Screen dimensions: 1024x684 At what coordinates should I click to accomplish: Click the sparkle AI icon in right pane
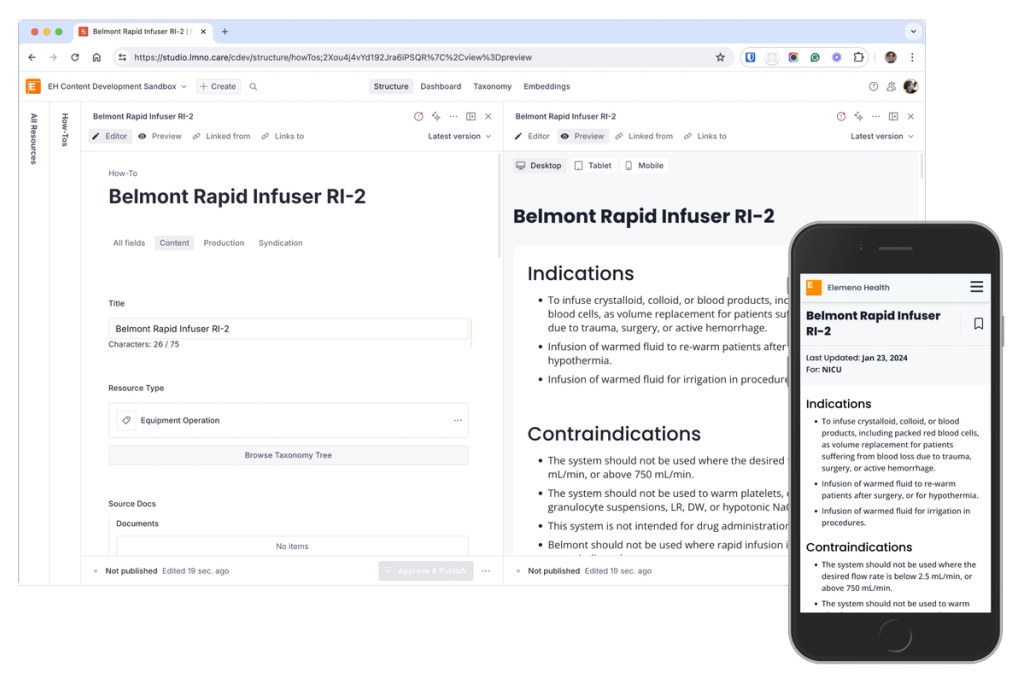tap(859, 116)
